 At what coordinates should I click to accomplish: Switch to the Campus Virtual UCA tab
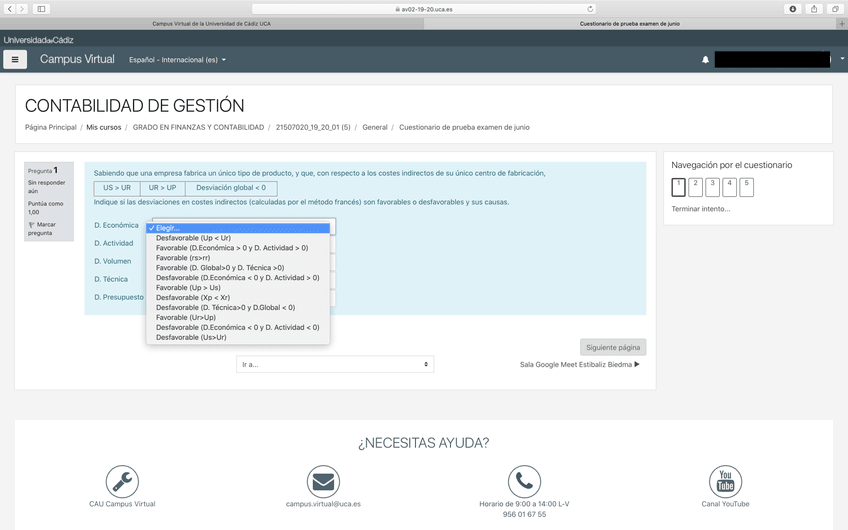pyautogui.click(x=211, y=23)
